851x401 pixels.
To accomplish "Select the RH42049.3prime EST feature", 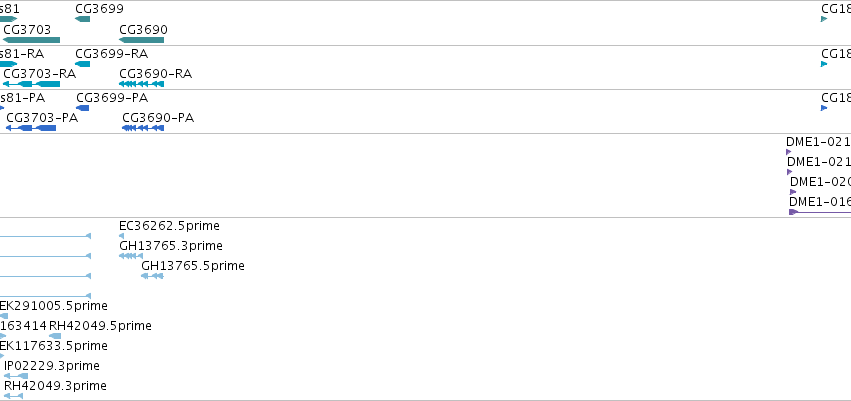I will 14,396.
